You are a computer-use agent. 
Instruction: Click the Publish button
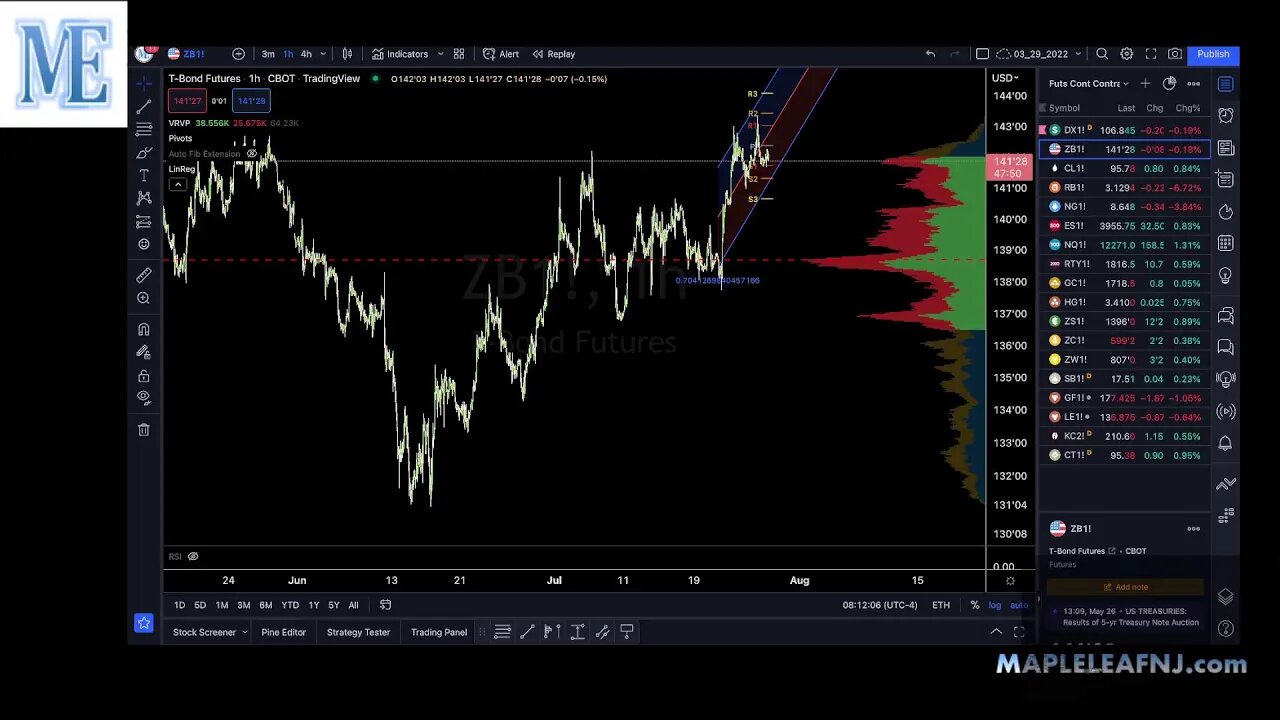pyautogui.click(x=1213, y=54)
